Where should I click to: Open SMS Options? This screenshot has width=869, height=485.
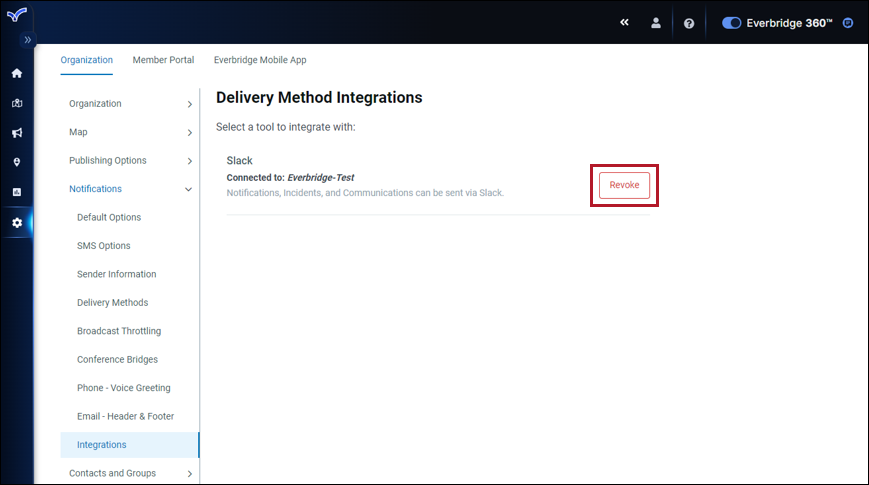pyautogui.click(x=104, y=246)
